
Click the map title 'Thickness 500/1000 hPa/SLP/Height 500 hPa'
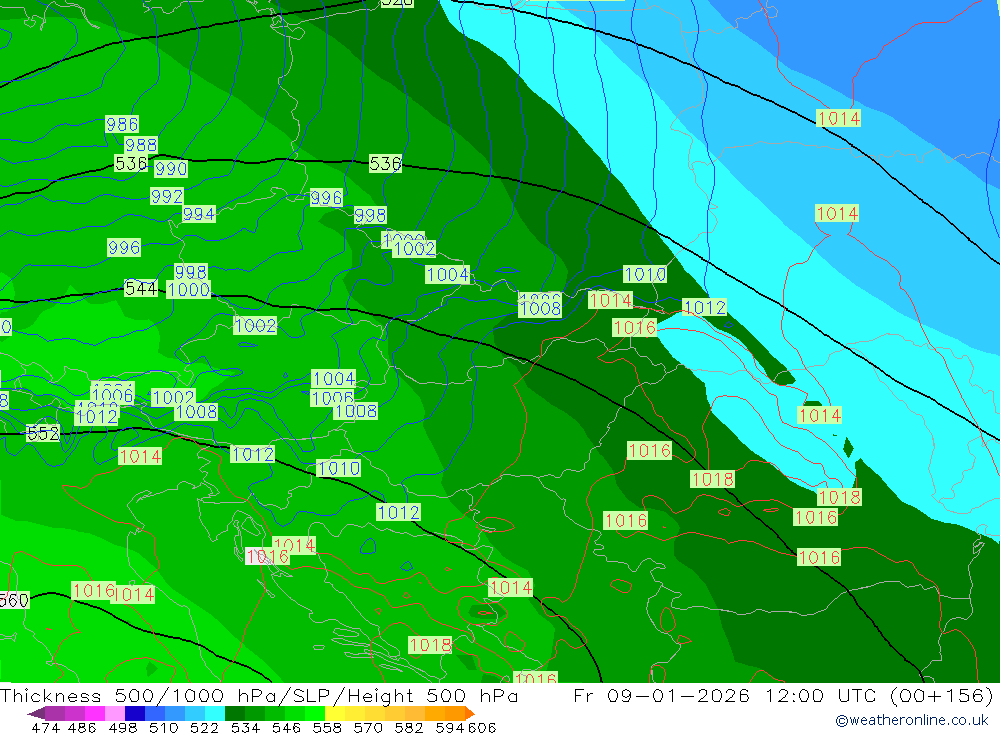(259, 695)
